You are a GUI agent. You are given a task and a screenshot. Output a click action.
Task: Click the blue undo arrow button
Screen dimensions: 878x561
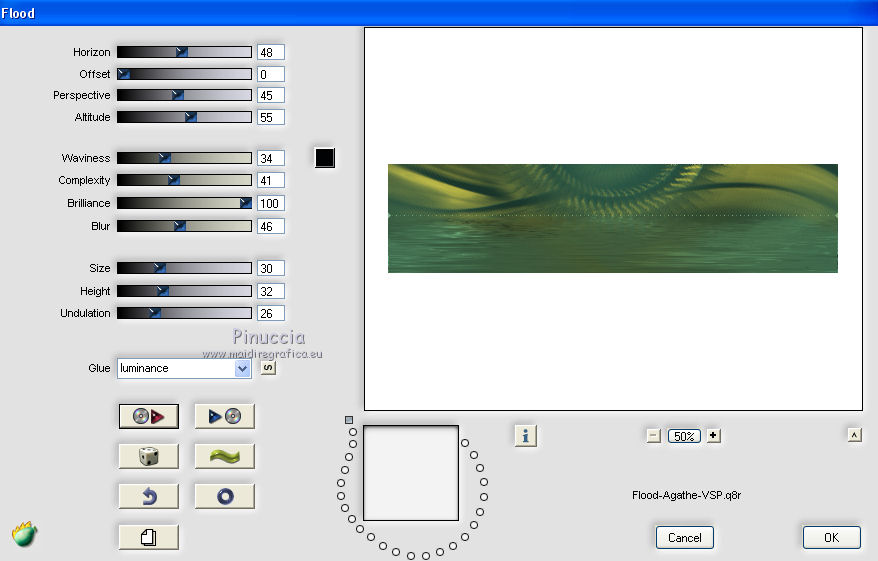149,497
